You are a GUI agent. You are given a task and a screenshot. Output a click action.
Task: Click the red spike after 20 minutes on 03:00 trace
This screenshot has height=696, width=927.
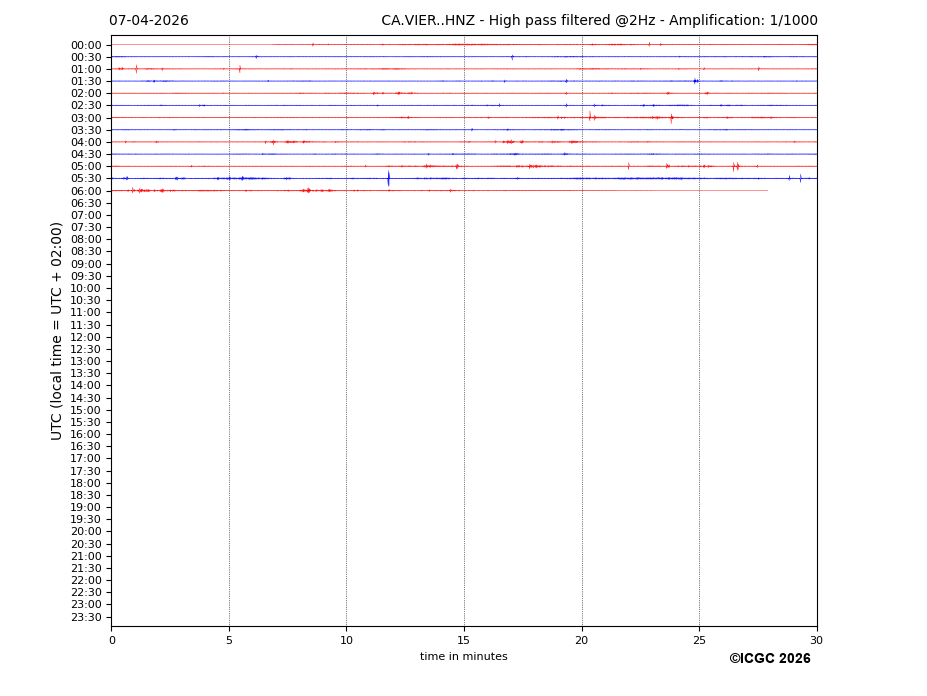coord(590,117)
